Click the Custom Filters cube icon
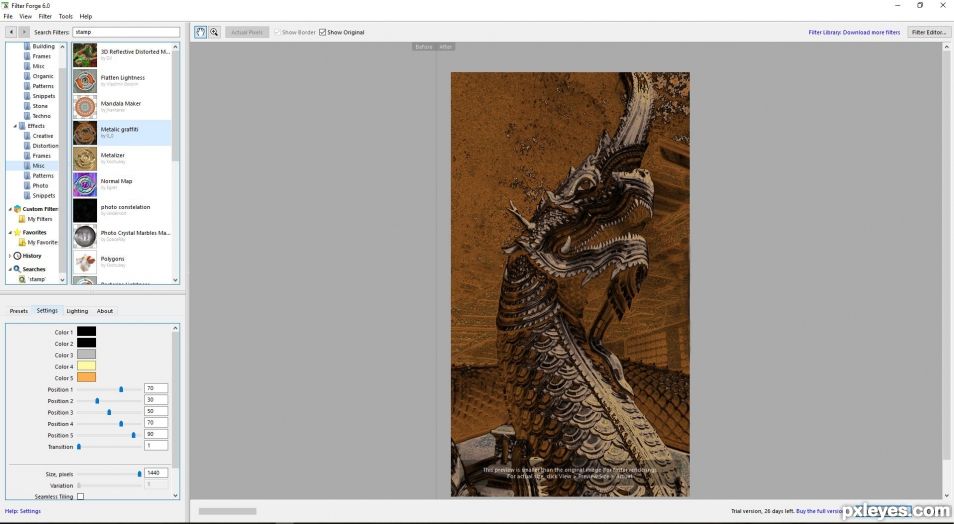 point(17,209)
